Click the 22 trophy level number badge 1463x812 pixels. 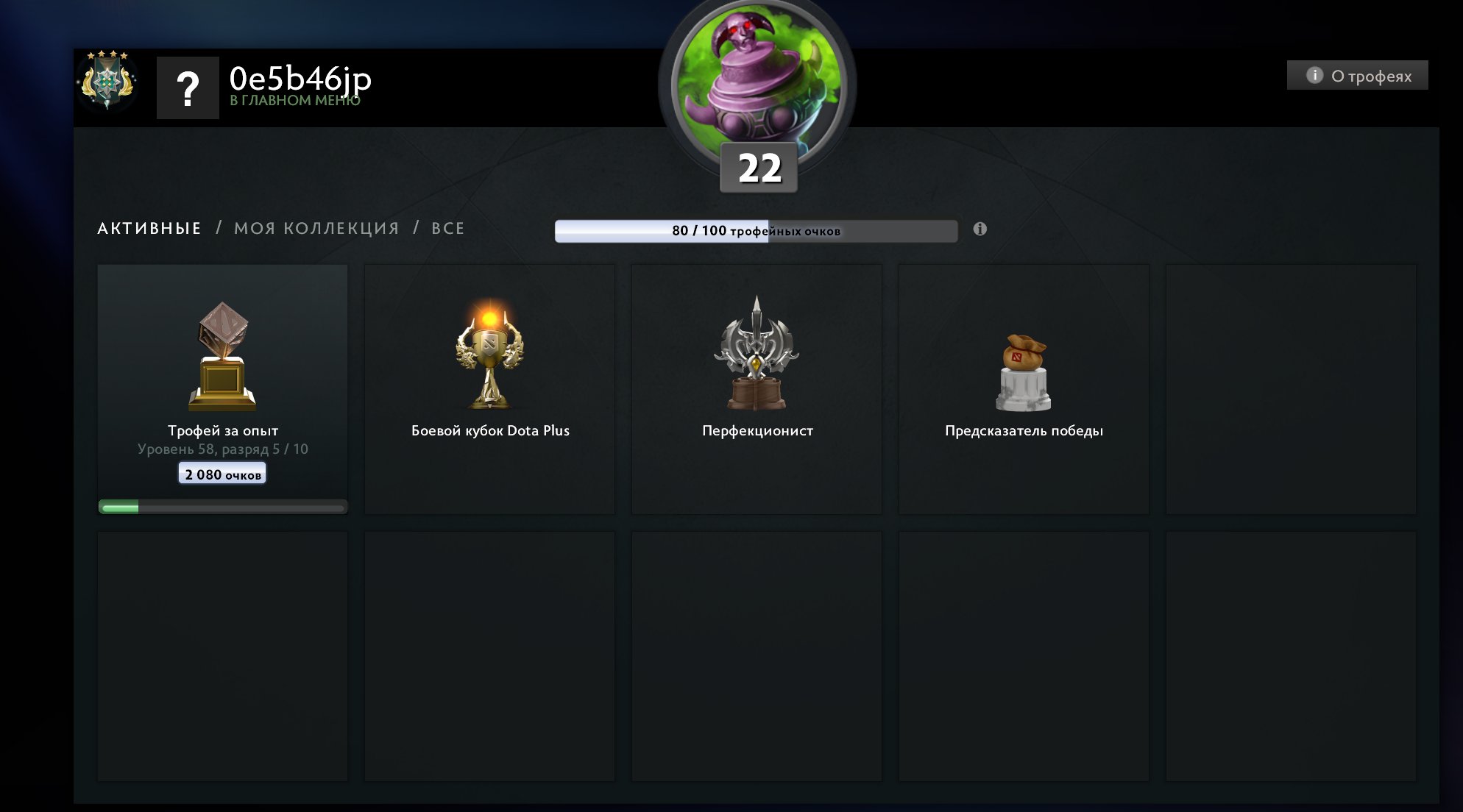coord(759,168)
